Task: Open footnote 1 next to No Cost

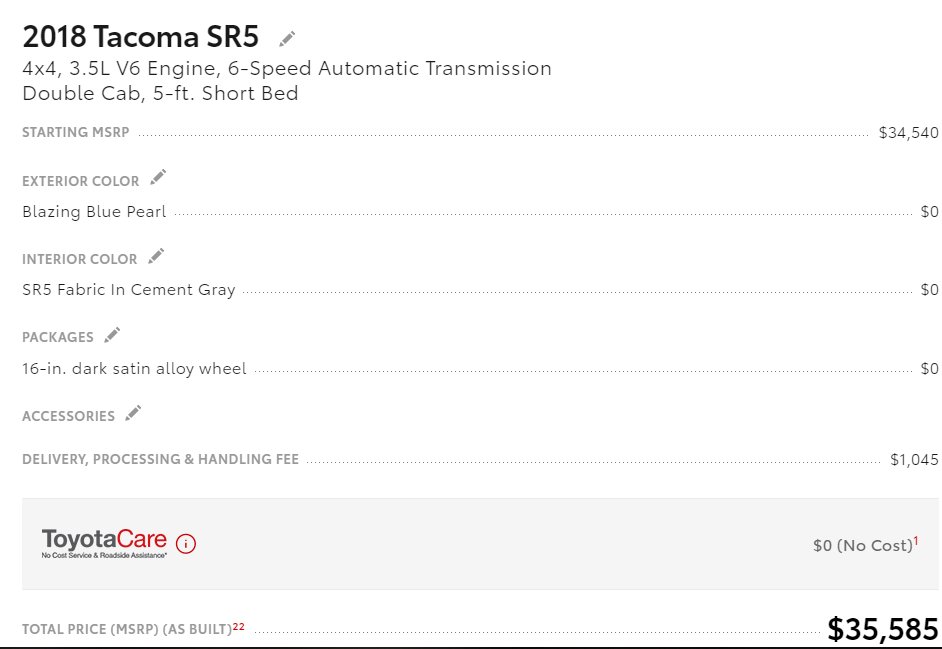Action: coord(916,541)
